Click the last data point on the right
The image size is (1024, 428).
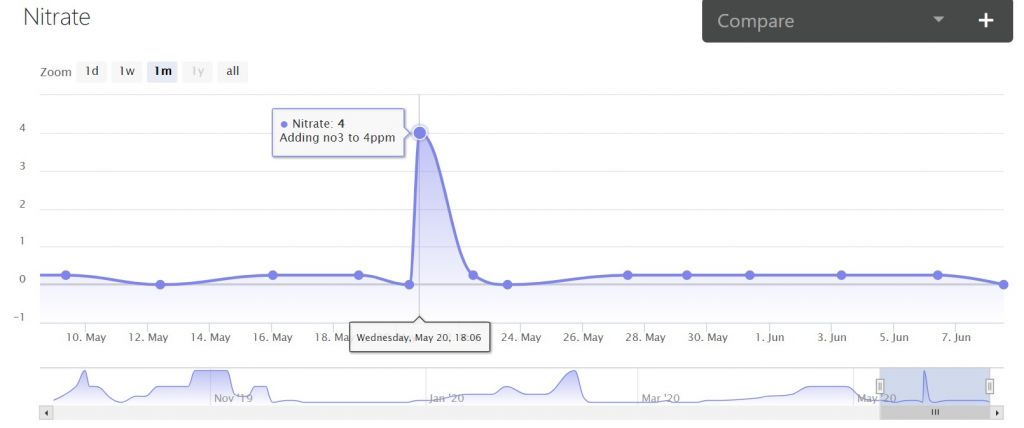pos(1003,284)
